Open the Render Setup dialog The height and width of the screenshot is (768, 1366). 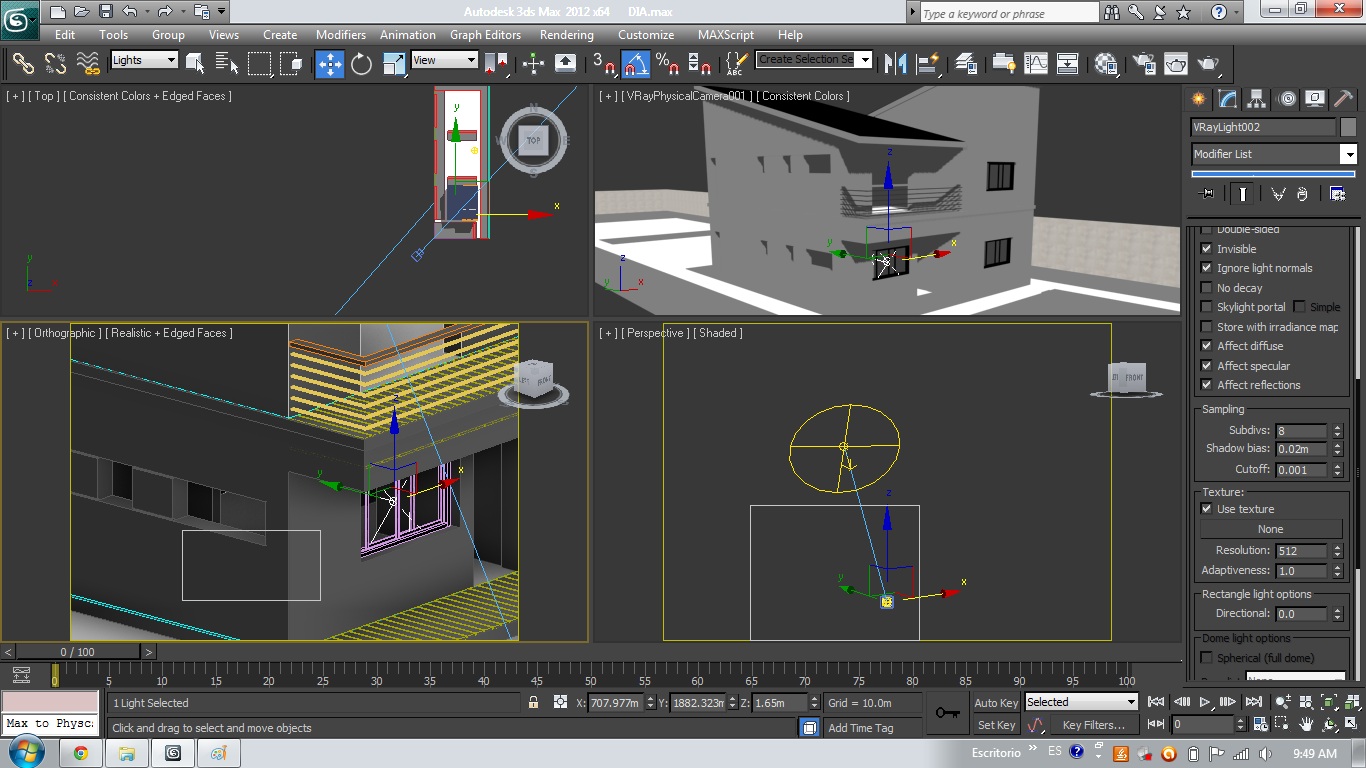tap(1144, 64)
